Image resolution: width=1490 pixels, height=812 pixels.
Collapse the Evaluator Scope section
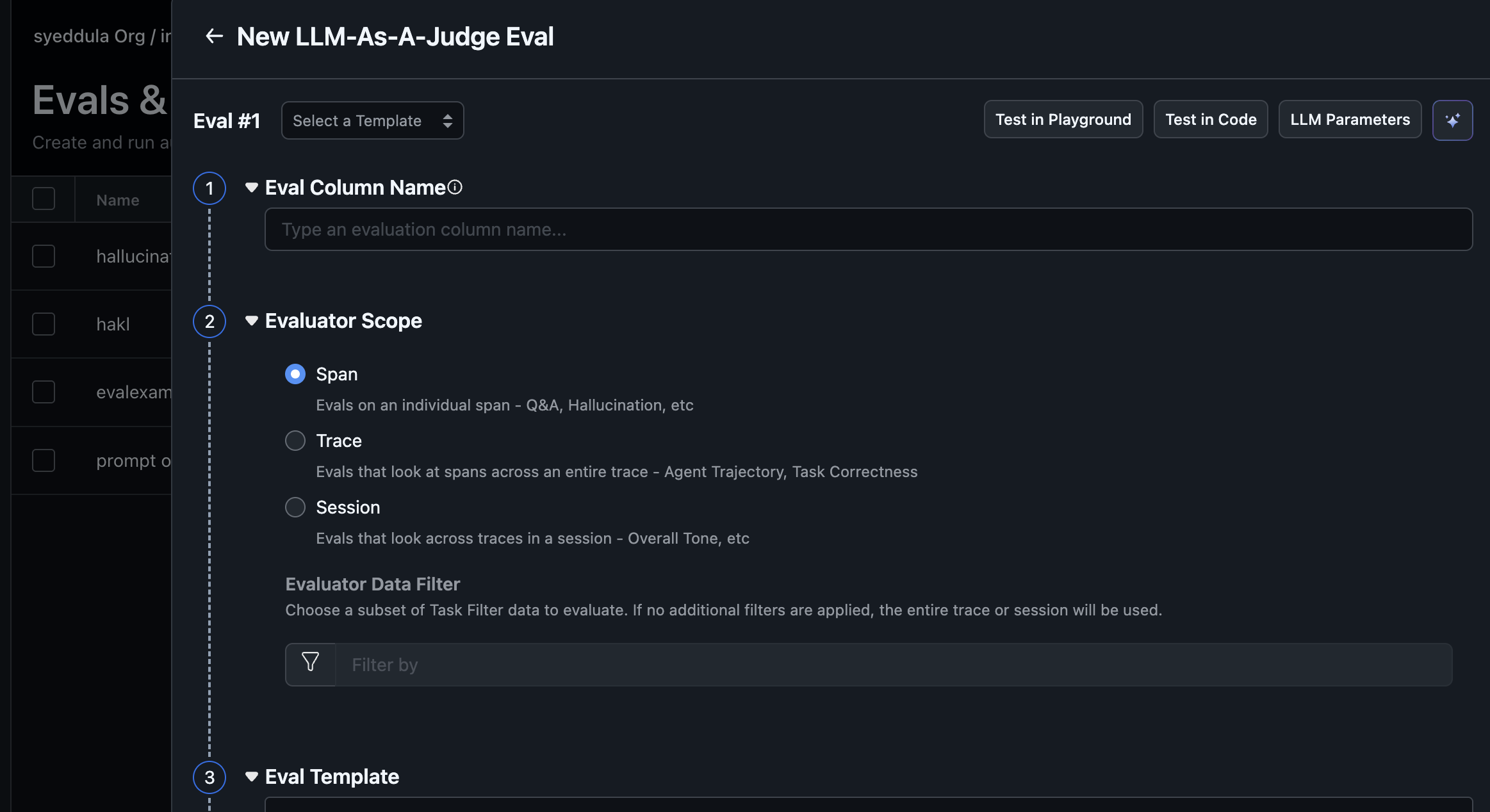click(x=252, y=321)
